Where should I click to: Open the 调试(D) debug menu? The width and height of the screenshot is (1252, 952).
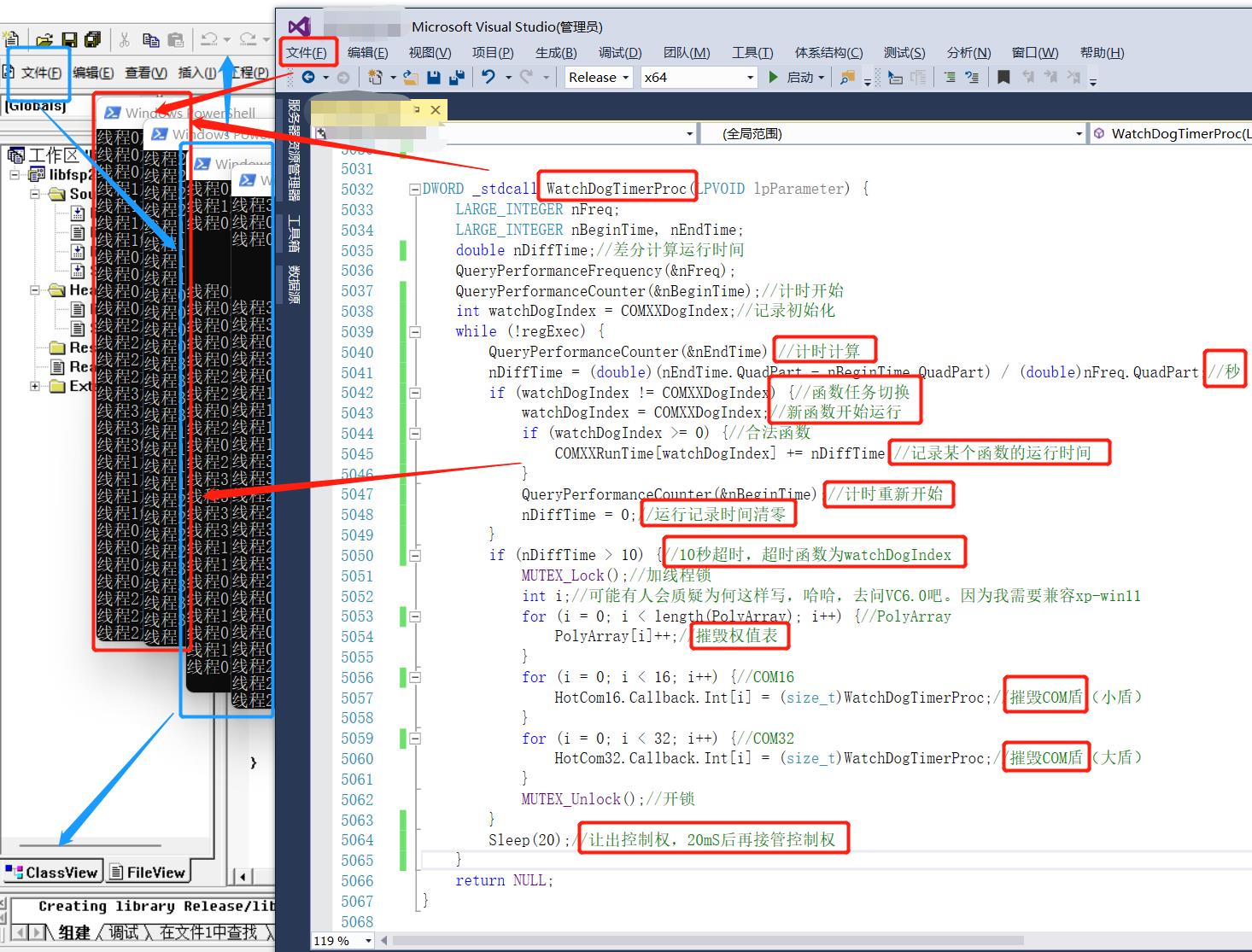pos(620,53)
